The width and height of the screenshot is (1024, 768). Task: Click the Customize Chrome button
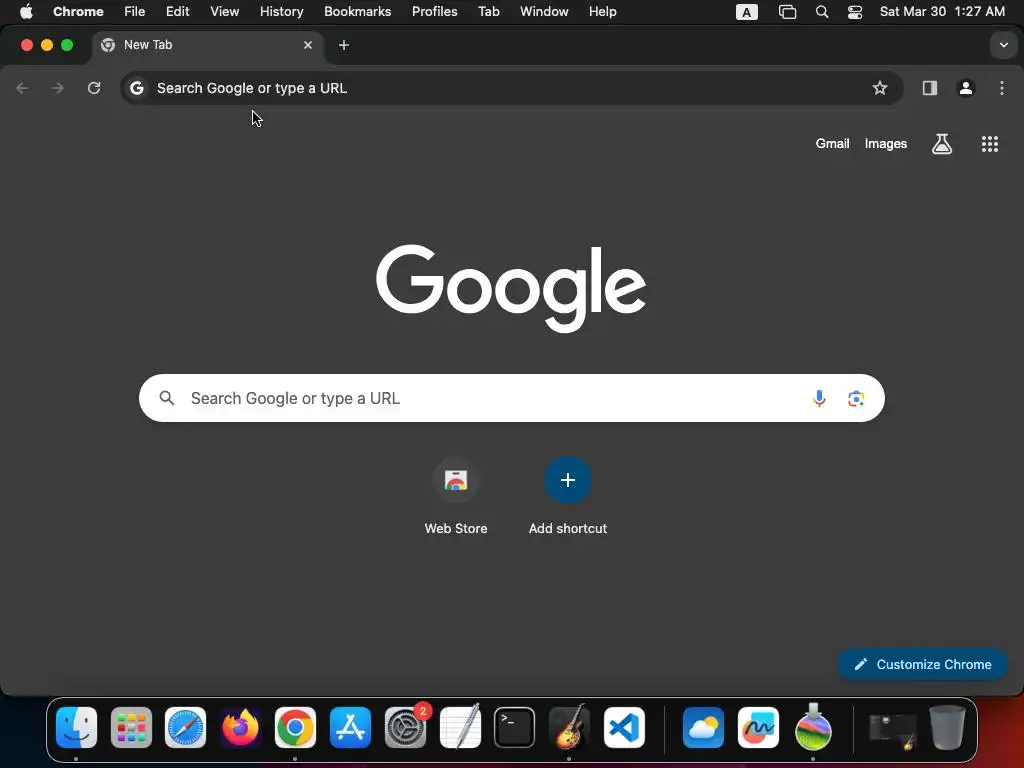[x=922, y=664]
